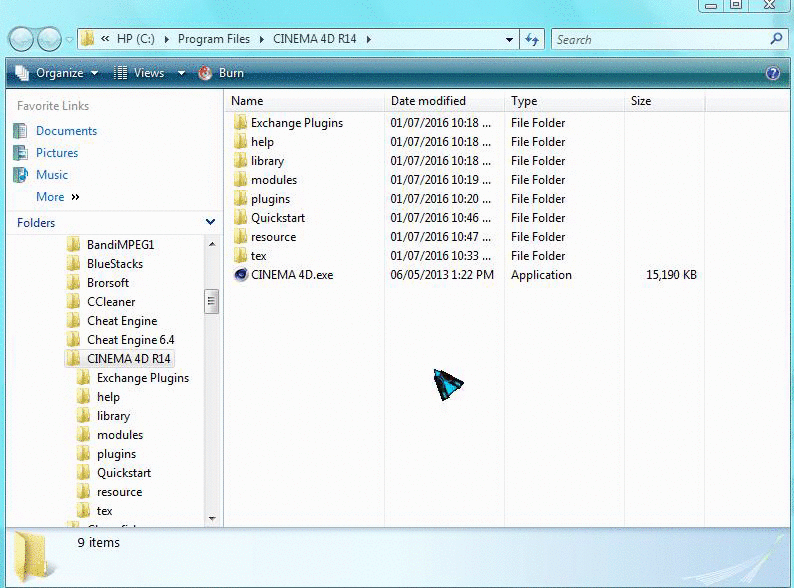
Task: Select CCleaner in the folder tree
Action: point(111,302)
